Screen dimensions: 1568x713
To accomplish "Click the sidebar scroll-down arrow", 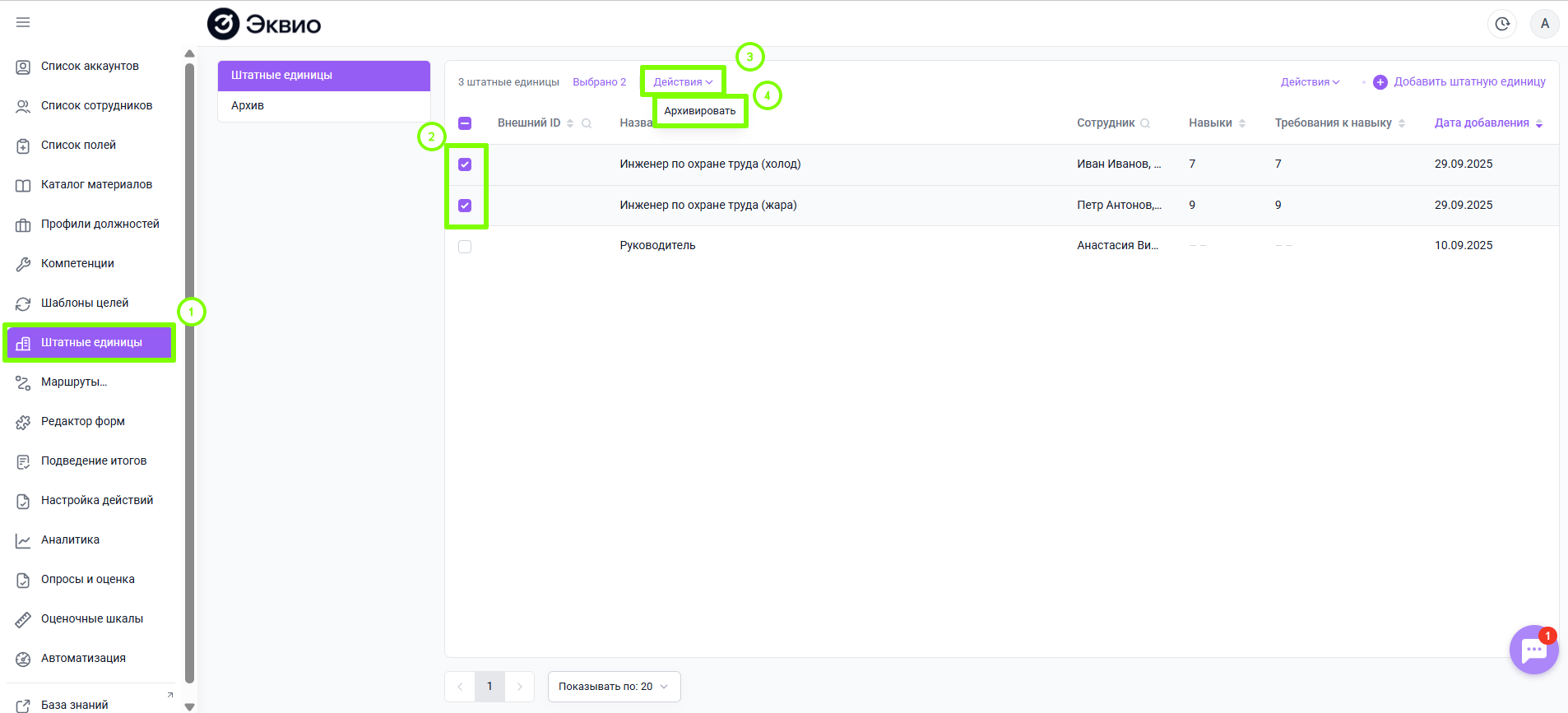I will pos(190,706).
